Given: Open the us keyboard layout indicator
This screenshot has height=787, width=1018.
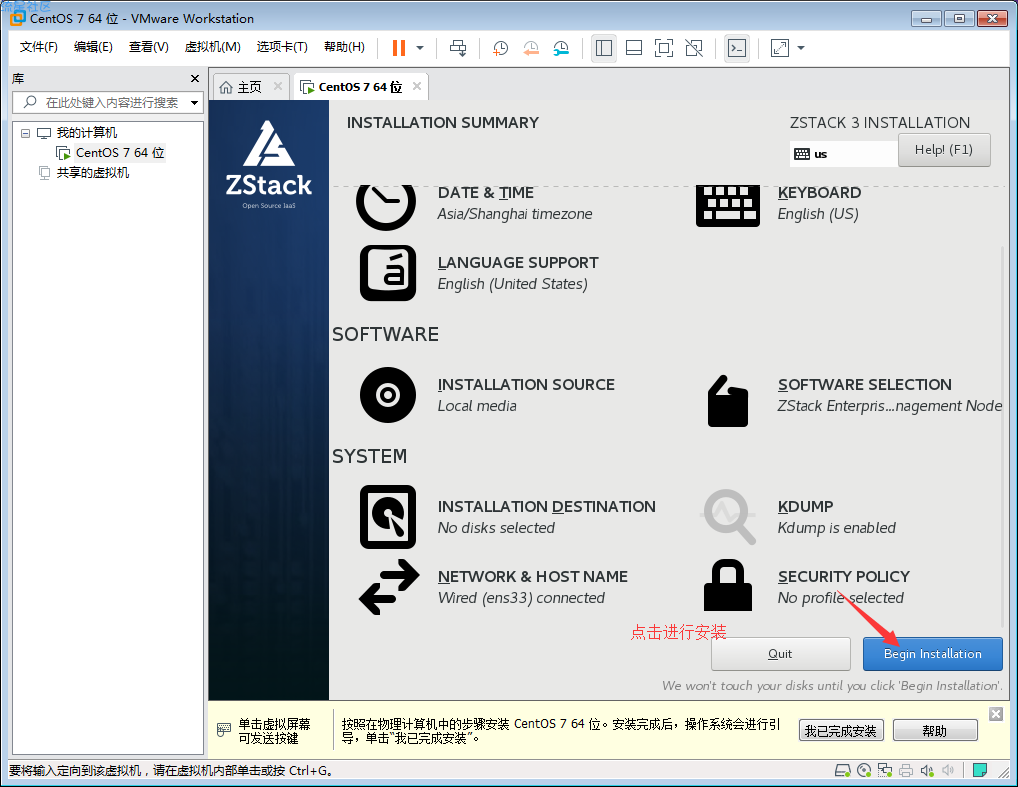Looking at the screenshot, I should point(843,154).
